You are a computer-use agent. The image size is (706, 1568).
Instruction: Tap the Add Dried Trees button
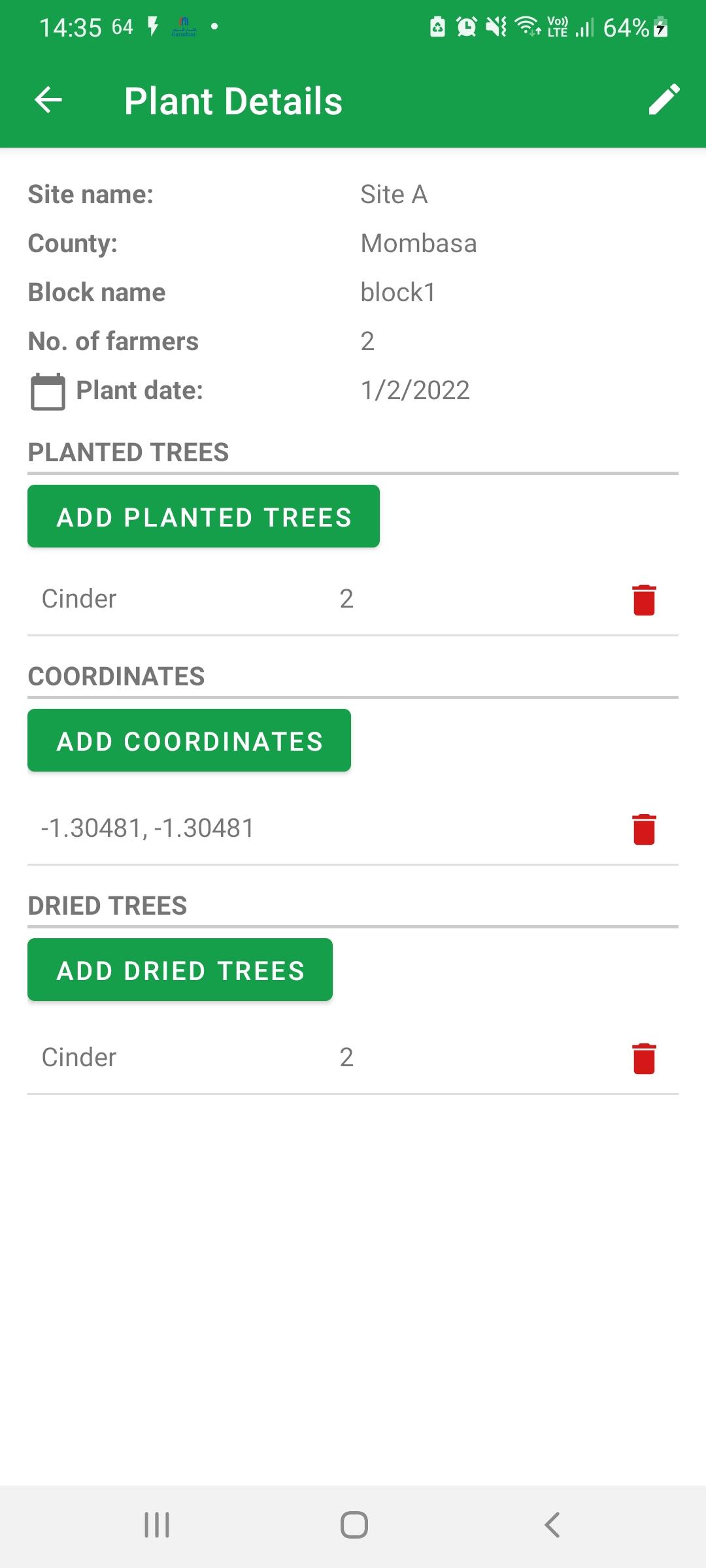pos(180,970)
